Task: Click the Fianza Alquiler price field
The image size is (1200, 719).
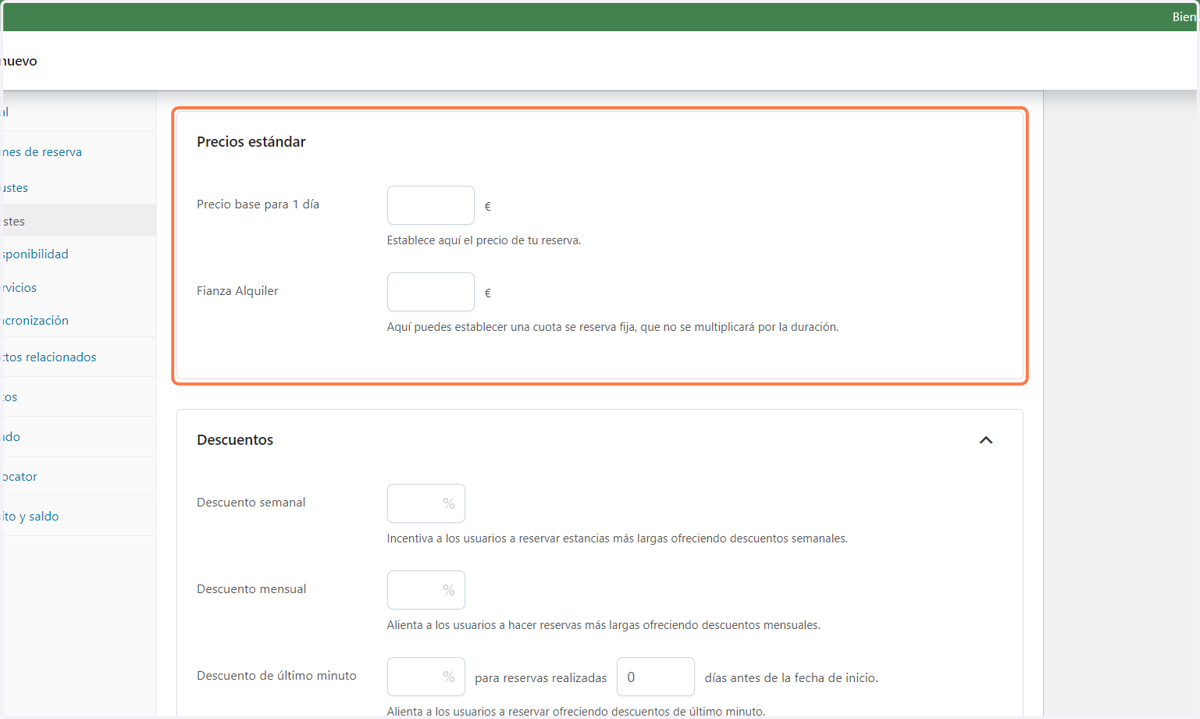Action: [x=431, y=292]
